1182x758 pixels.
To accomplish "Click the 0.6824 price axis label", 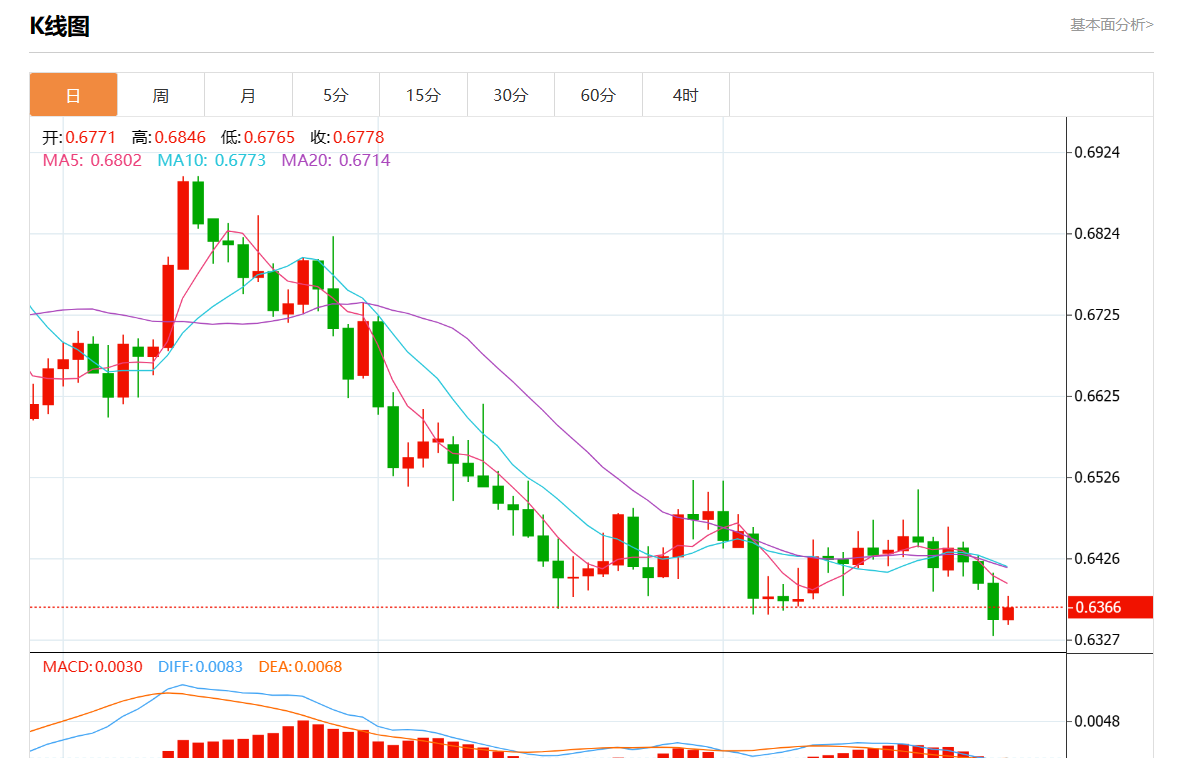I will point(1097,234).
